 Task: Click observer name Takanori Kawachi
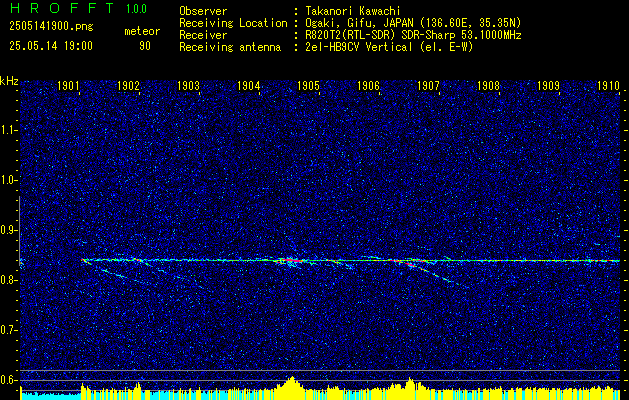point(353,11)
